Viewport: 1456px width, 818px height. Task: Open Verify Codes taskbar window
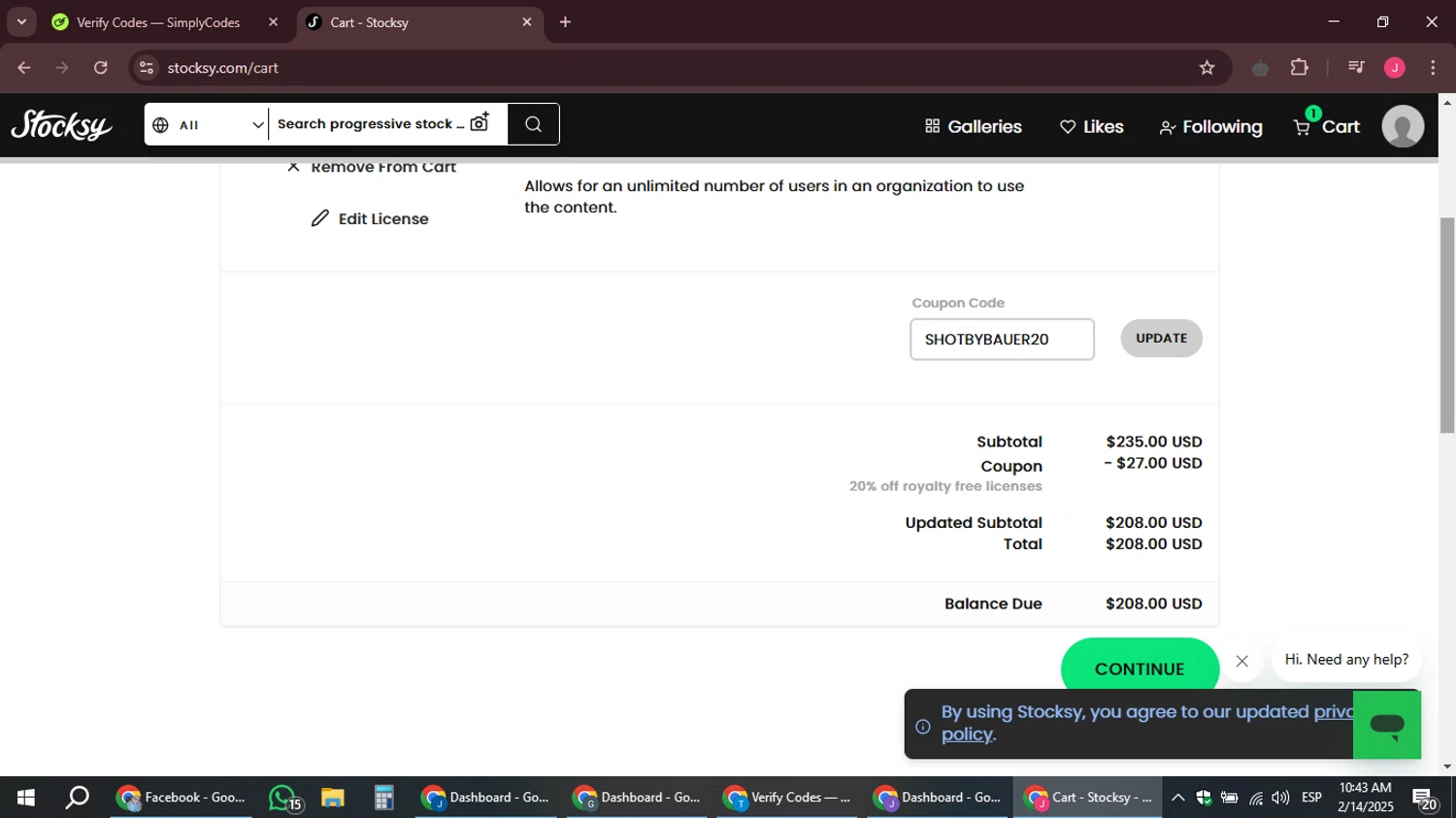(786, 798)
